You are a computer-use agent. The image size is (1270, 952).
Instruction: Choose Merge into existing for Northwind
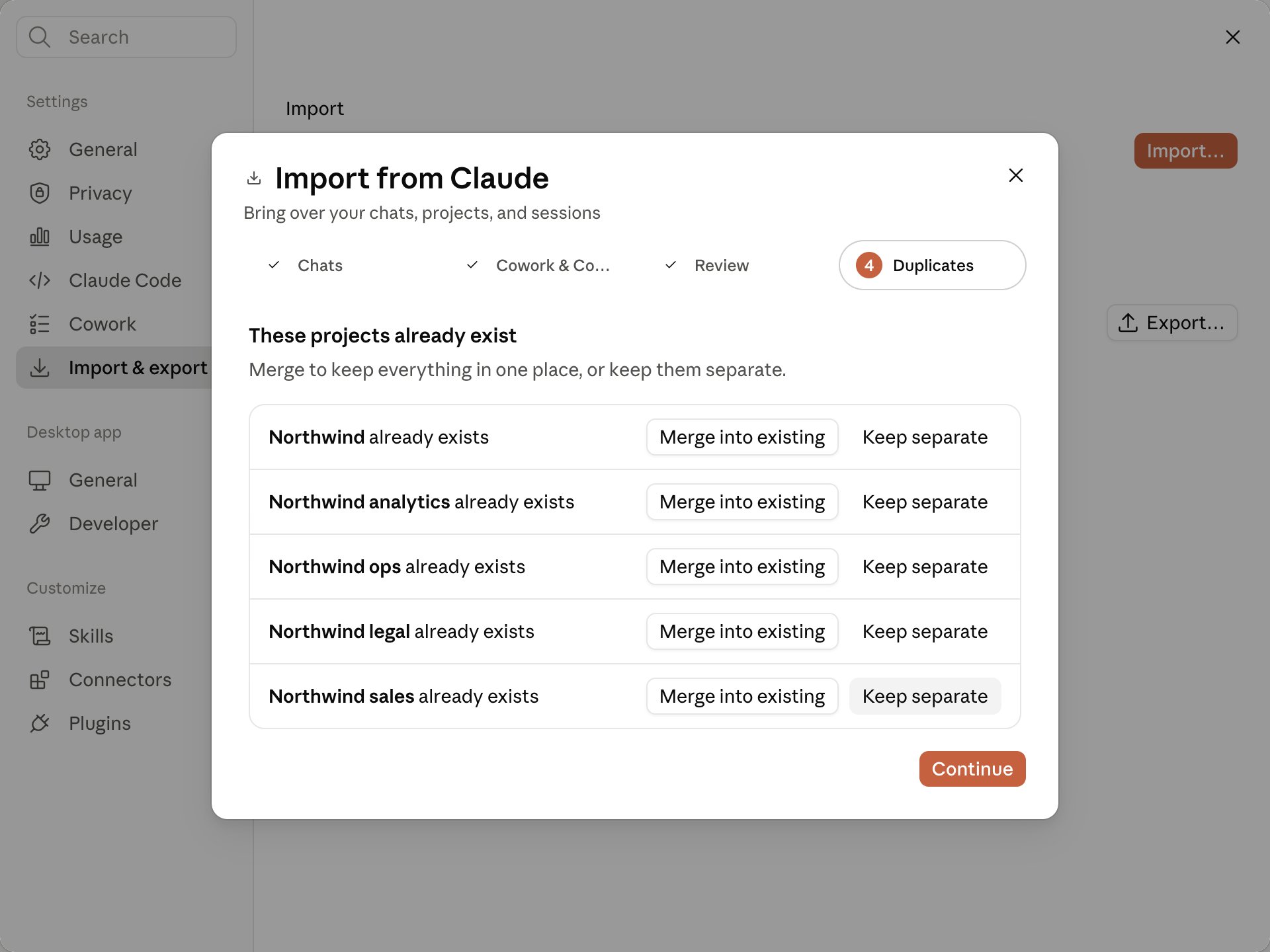[742, 437]
